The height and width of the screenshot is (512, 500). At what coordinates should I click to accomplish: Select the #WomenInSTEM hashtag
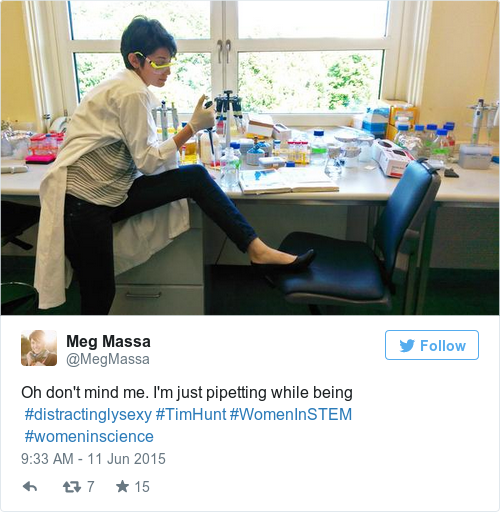[x=291, y=414]
